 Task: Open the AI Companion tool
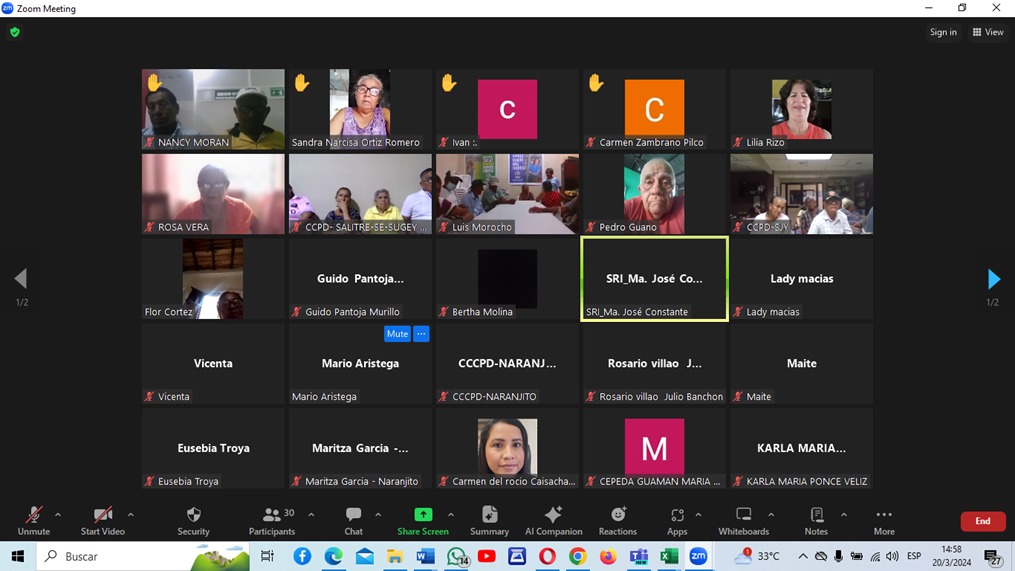pos(553,515)
